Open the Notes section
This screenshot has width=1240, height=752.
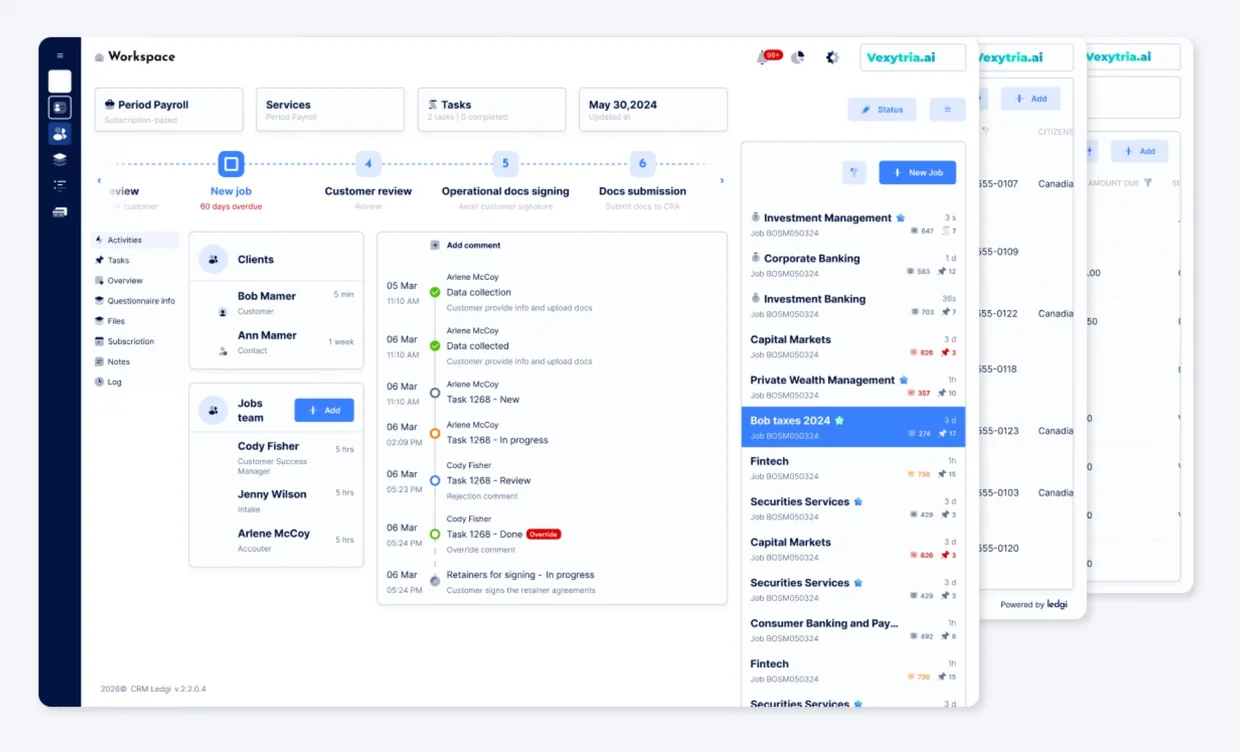pyautogui.click(x=112, y=362)
